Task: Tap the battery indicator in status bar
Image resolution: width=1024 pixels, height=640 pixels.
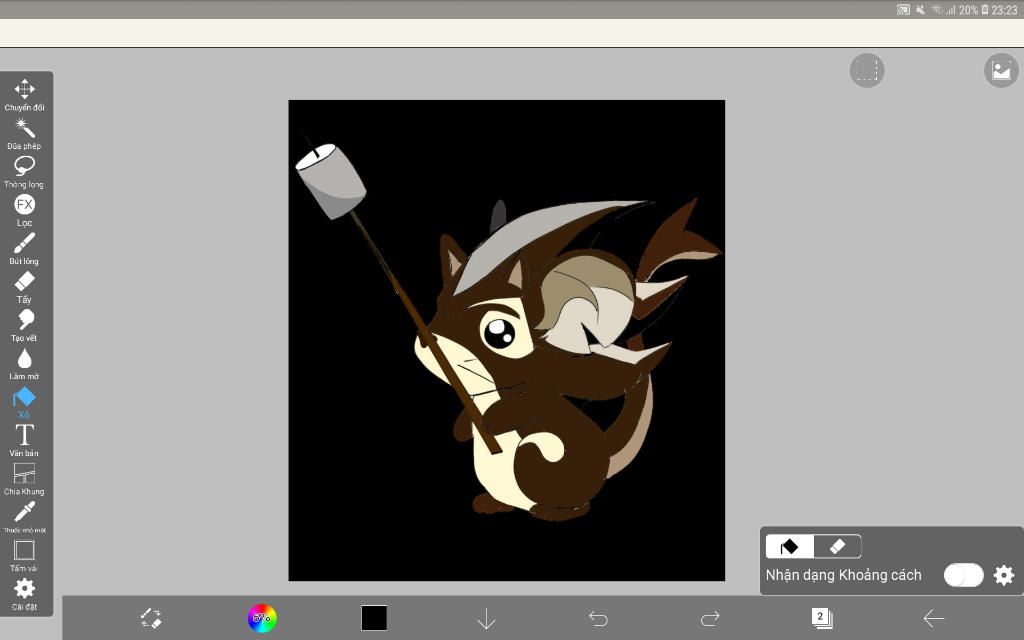Action: click(985, 9)
